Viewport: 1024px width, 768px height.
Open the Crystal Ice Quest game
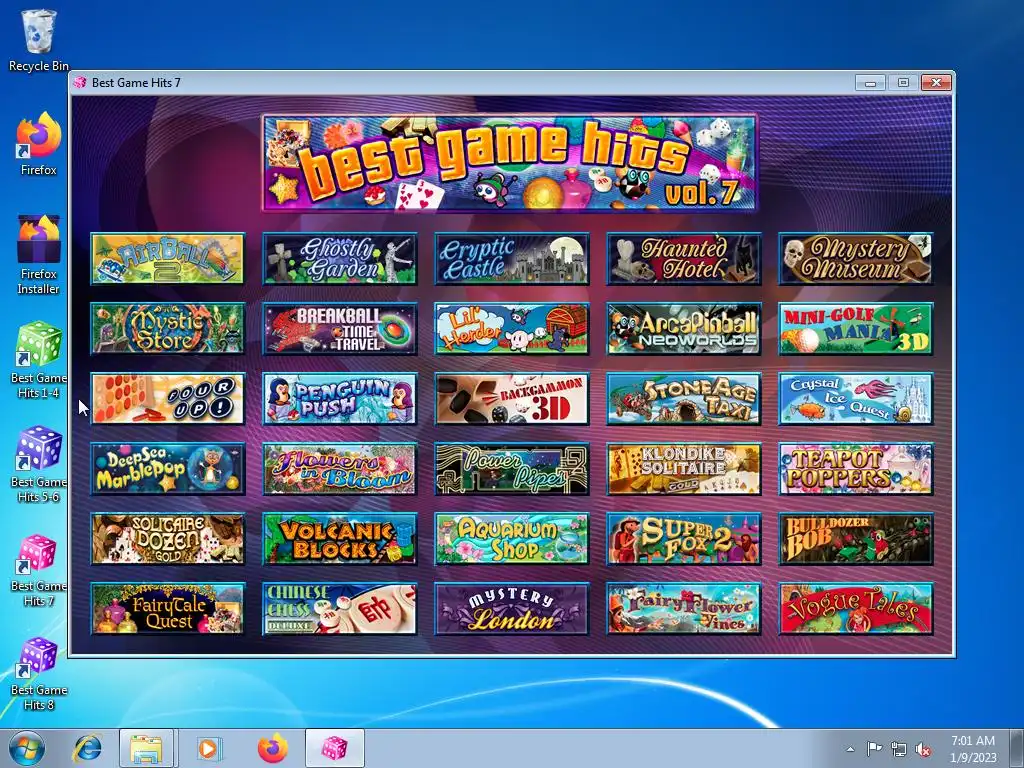[x=856, y=398]
